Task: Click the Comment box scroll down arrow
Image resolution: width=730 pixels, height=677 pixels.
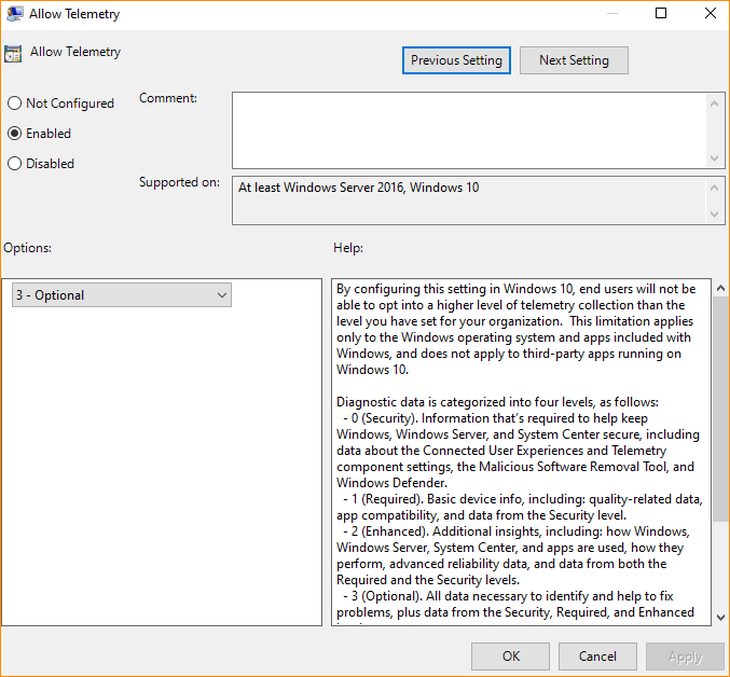Action: (714, 158)
